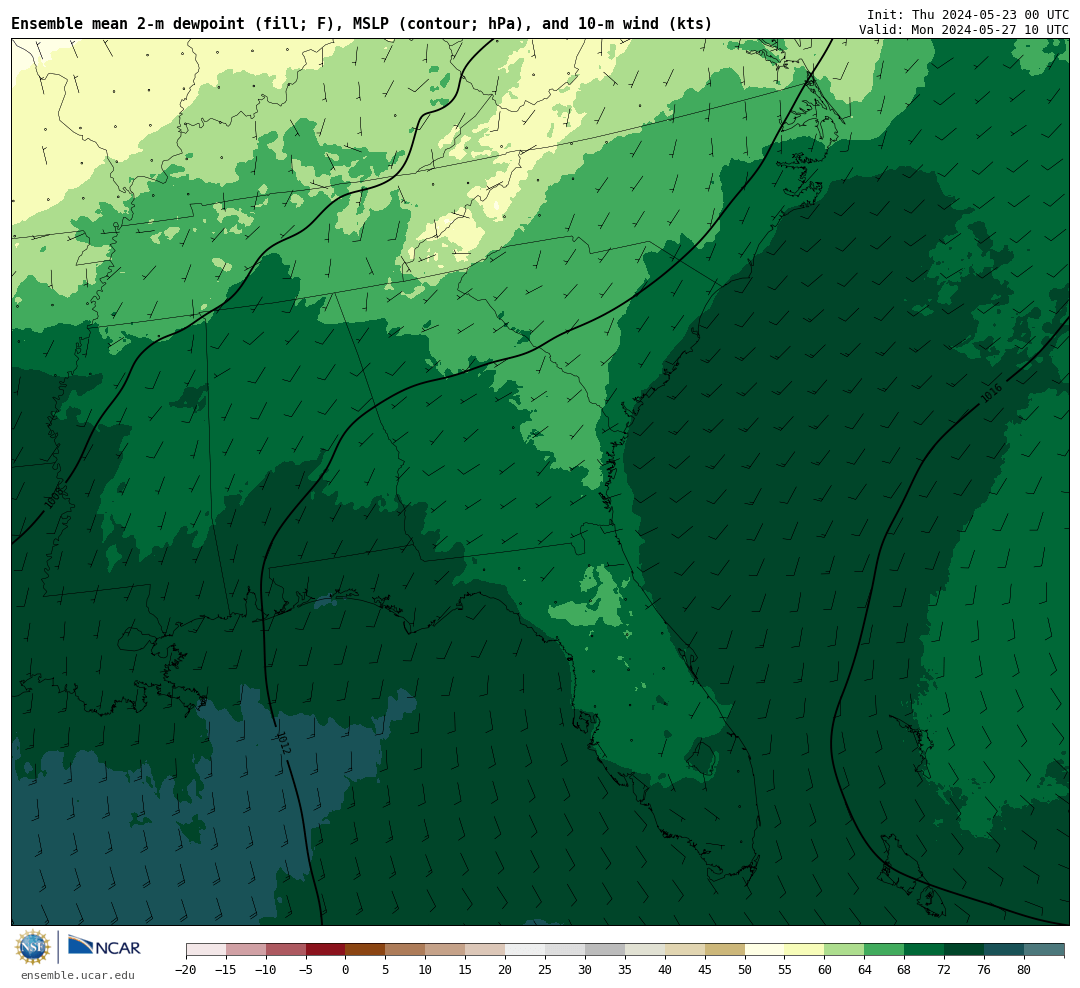The image size is (1080, 988).
Task: Click the 1008 contour label
Action: [x=53, y=496]
